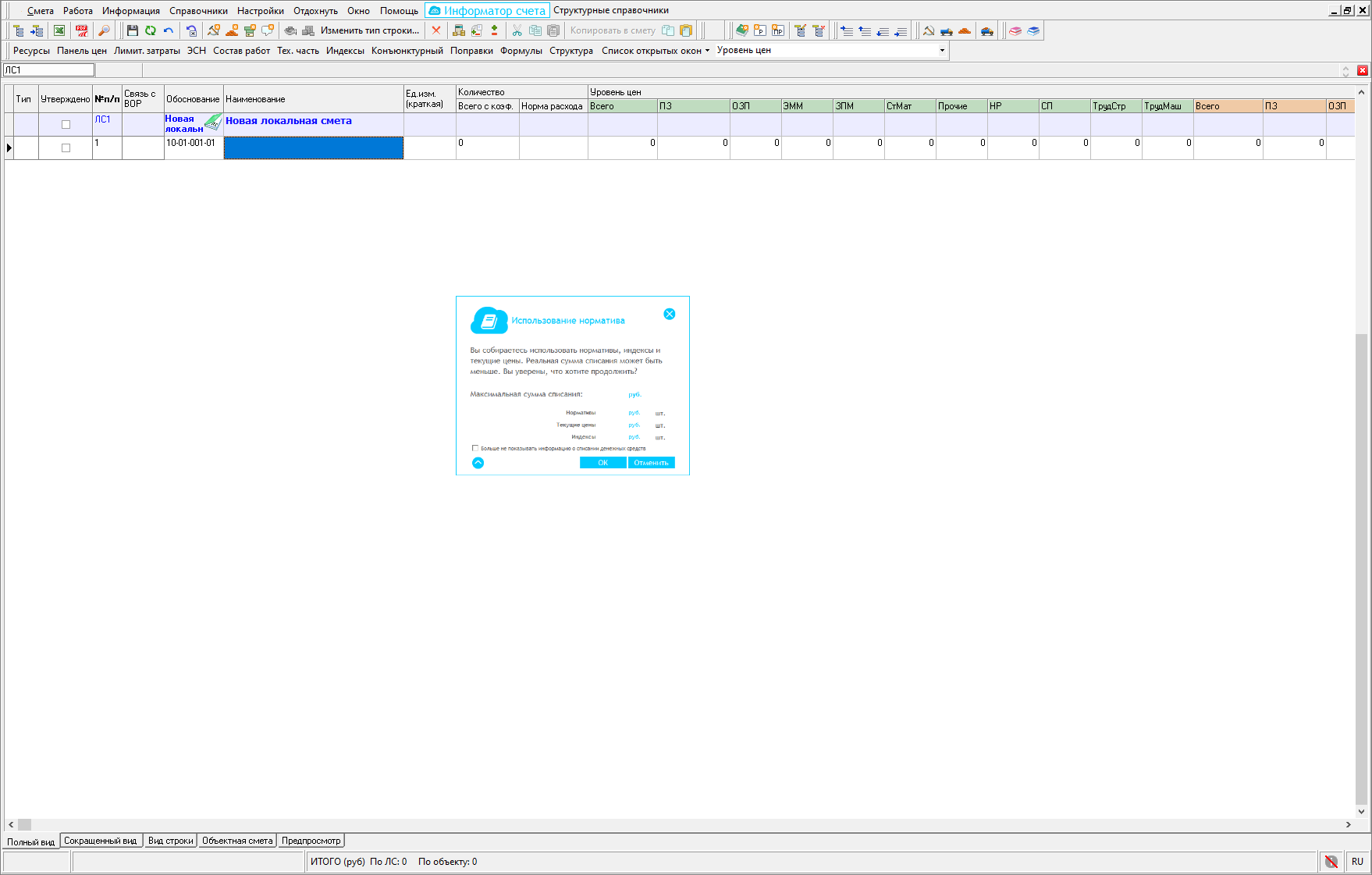Click the scissors cut icon
The image size is (1372, 875).
[517, 30]
